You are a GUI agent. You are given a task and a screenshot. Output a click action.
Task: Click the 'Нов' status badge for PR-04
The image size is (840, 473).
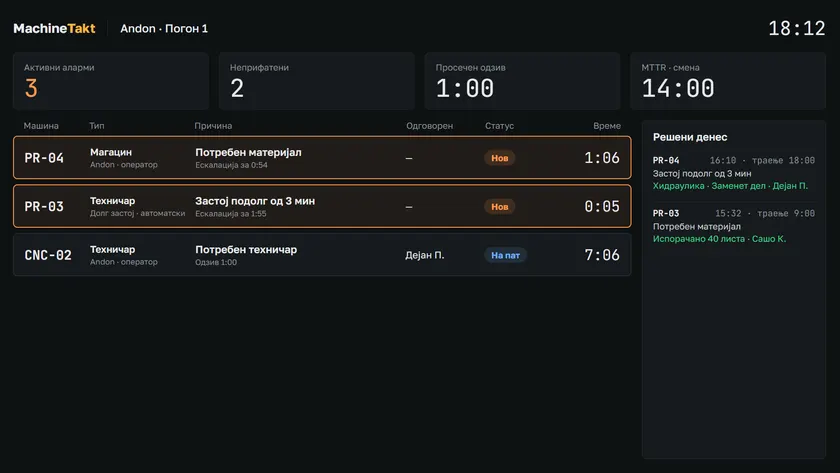[499, 158]
